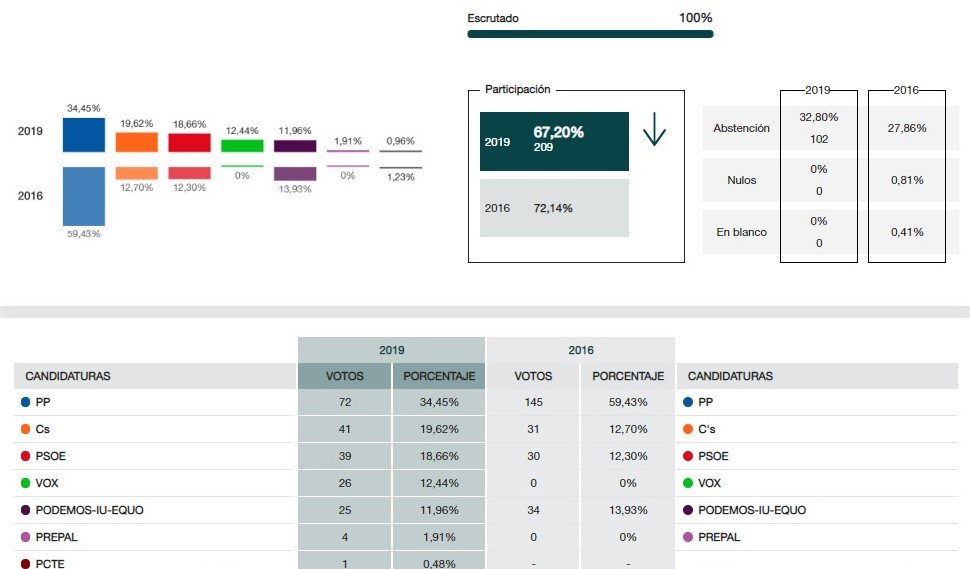The image size is (970, 569).
Task: Click Cs 2019 votes value 41
Action: (x=345, y=429)
